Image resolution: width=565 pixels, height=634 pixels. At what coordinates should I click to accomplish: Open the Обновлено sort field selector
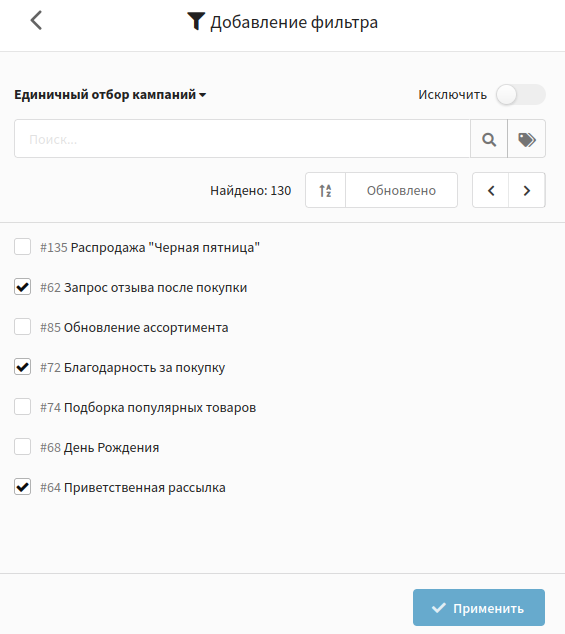click(401, 190)
